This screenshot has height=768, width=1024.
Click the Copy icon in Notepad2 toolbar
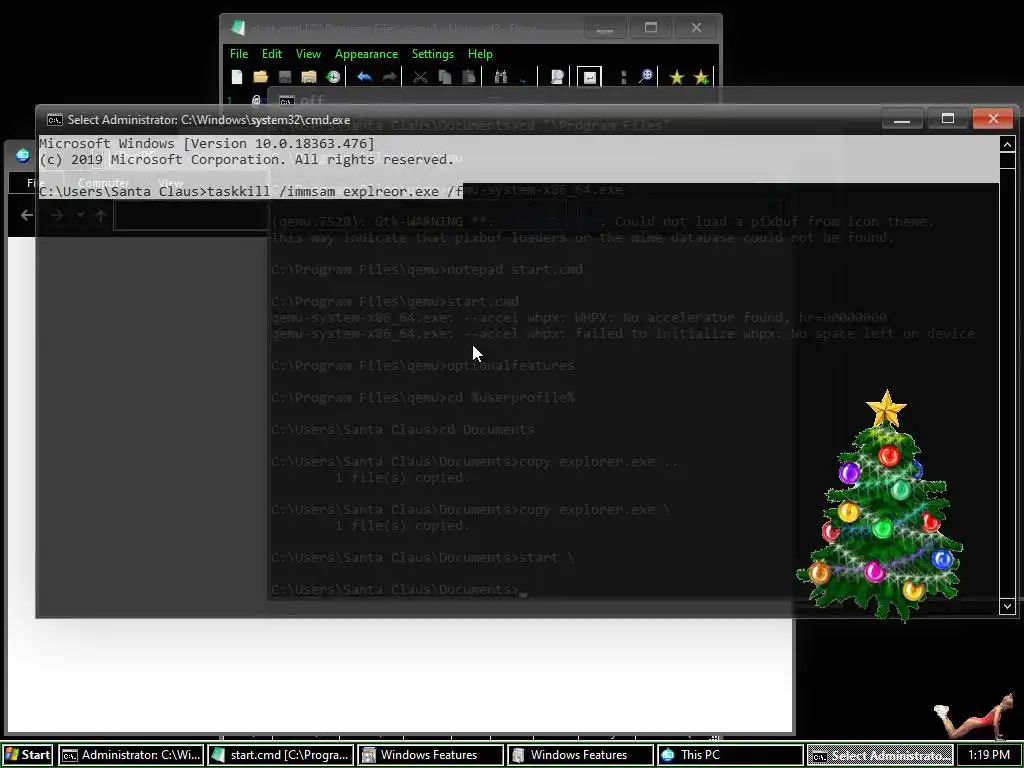click(x=445, y=77)
